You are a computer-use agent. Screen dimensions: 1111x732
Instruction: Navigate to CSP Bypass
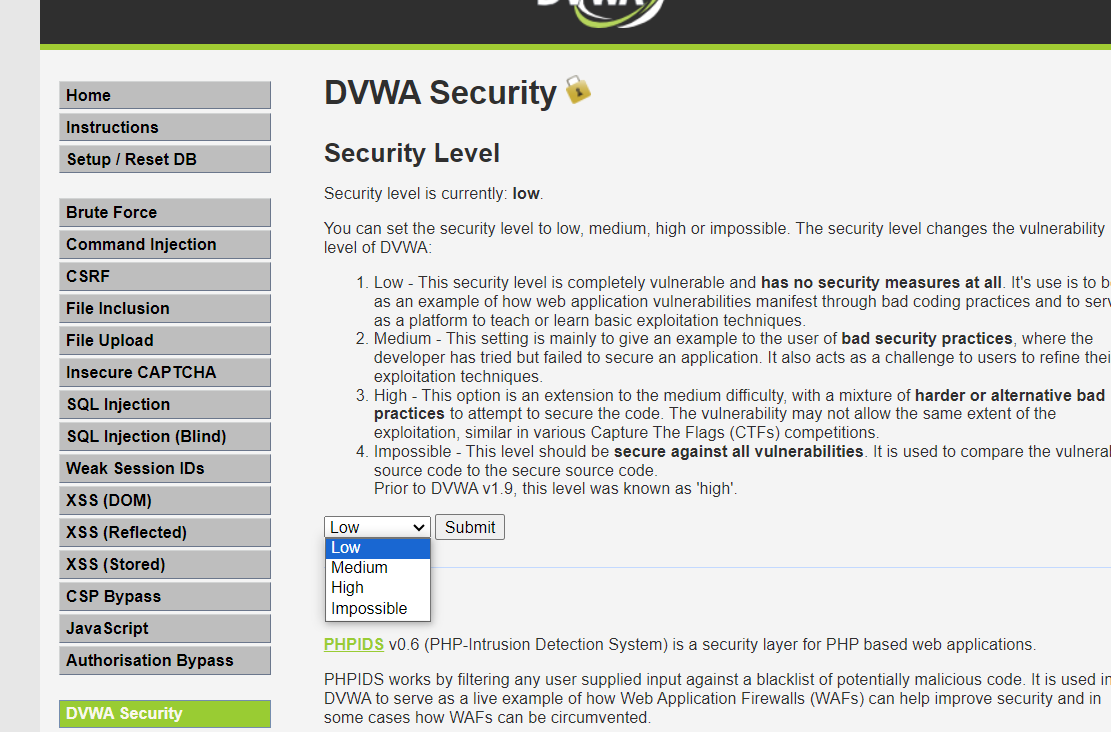click(x=164, y=596)
